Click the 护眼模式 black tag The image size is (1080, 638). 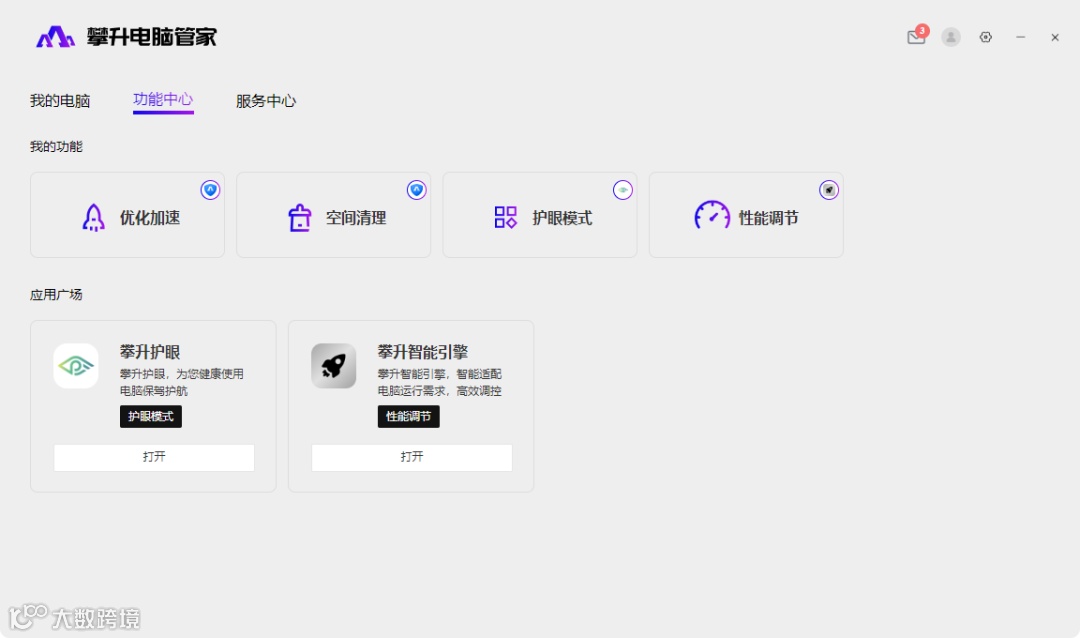[151, 417]
